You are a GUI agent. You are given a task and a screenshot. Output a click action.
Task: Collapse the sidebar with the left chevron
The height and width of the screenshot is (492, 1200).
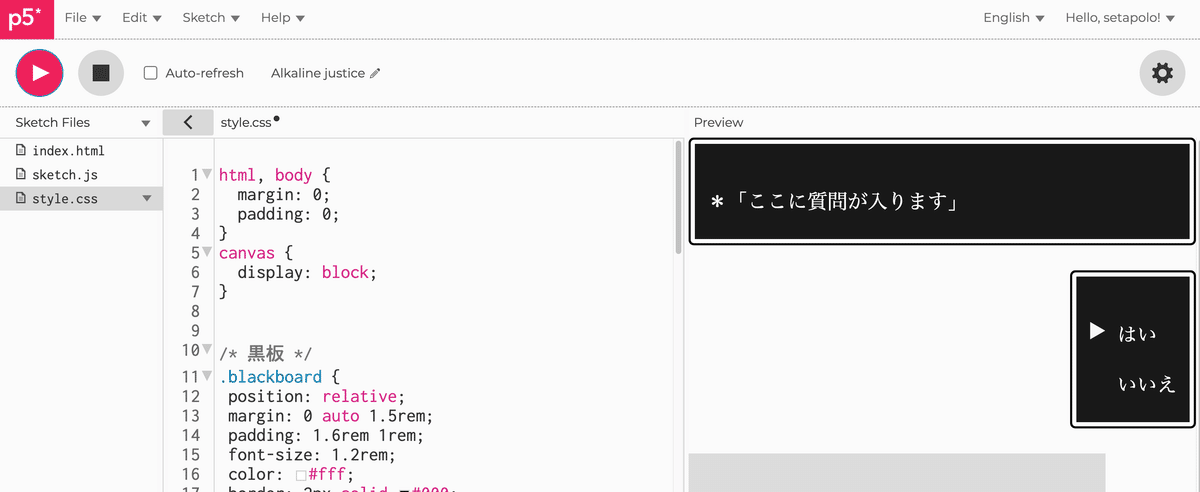[188, 122]
